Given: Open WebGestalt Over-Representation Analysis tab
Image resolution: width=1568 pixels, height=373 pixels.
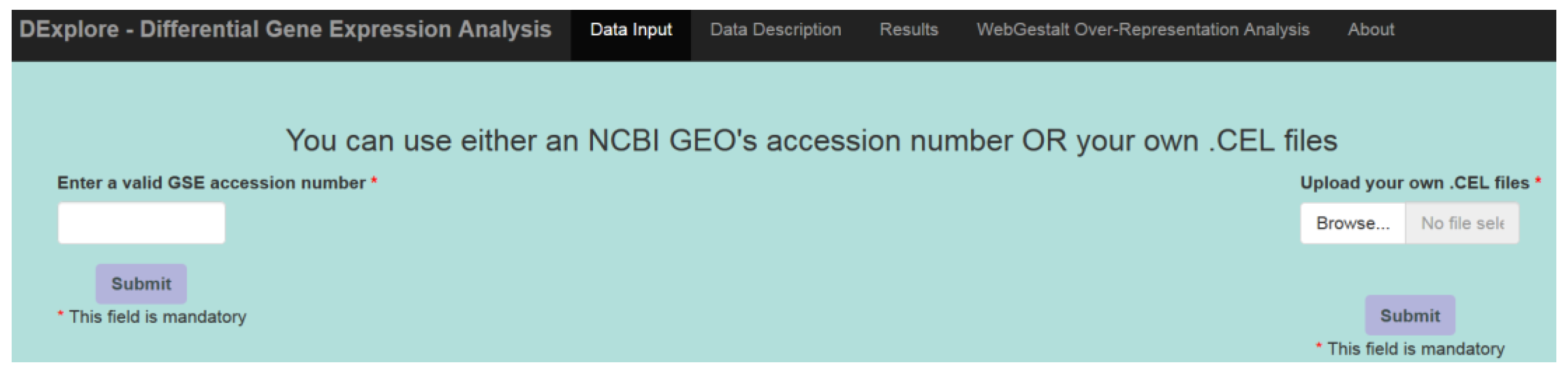Looking at the screenshot, I should point(1142,29).
